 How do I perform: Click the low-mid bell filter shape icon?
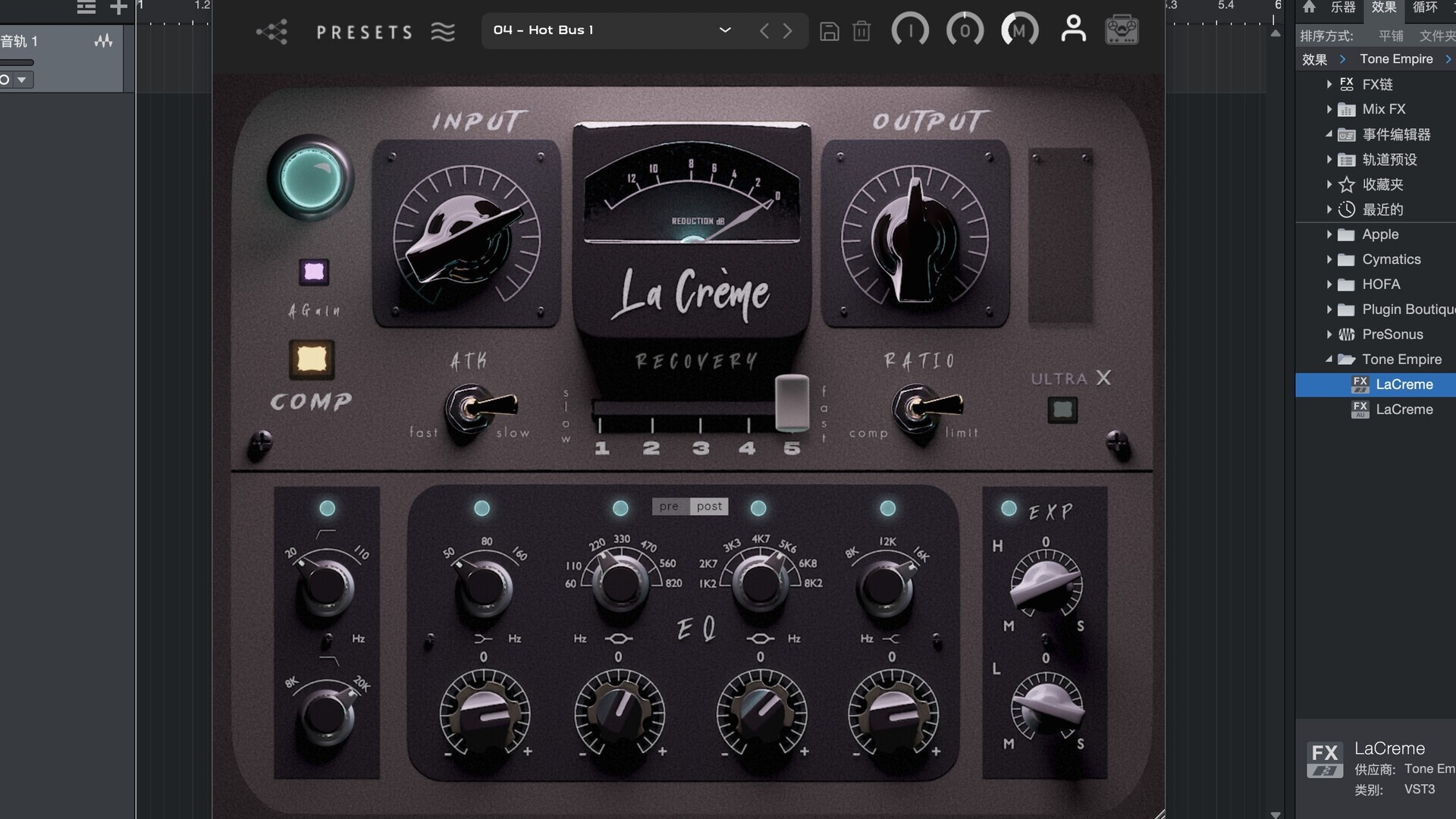[618, 639]
